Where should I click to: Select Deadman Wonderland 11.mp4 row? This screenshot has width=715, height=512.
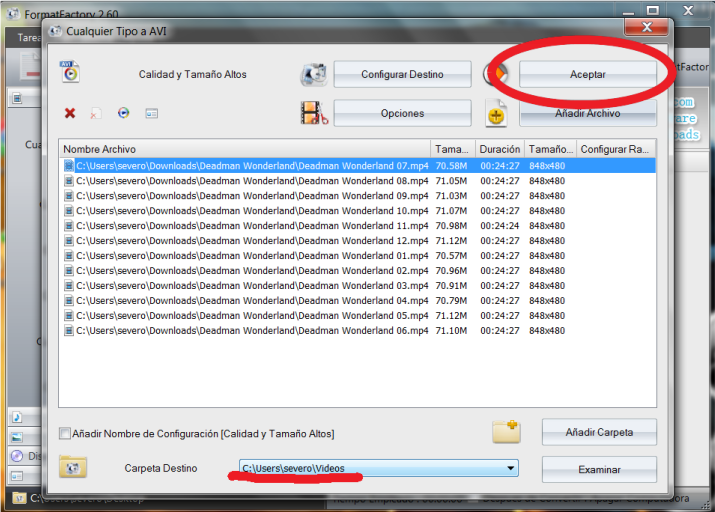click(x=358, y=226)
